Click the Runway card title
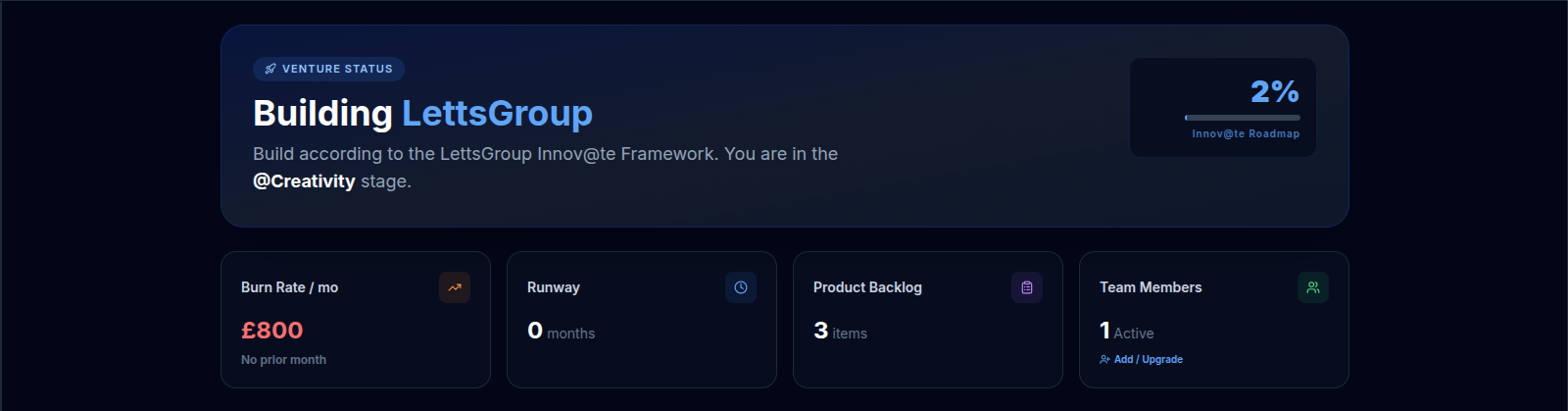 coord(554,287)
